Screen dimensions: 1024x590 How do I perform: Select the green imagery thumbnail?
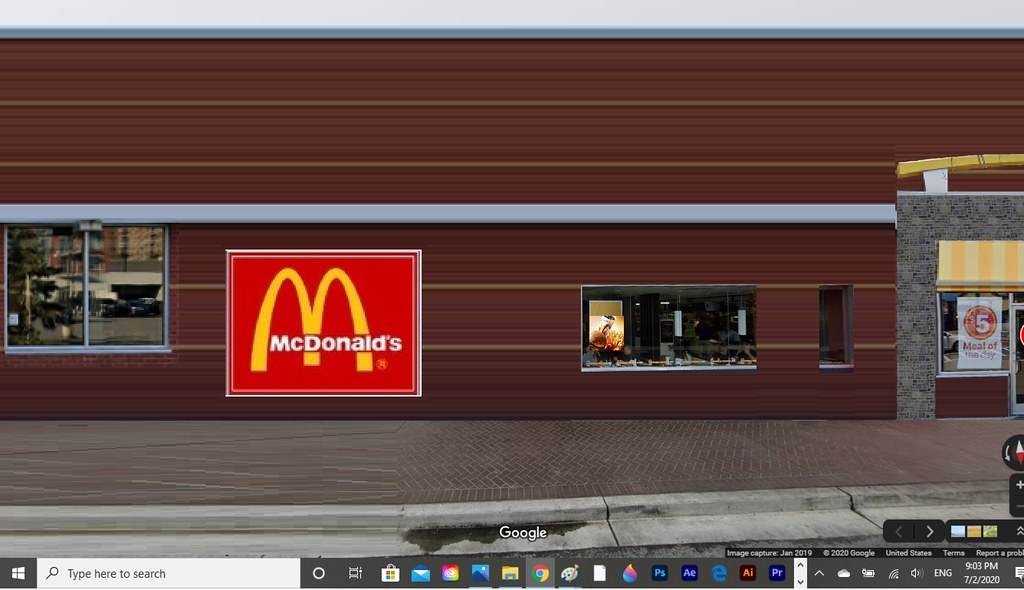point(990,531)
